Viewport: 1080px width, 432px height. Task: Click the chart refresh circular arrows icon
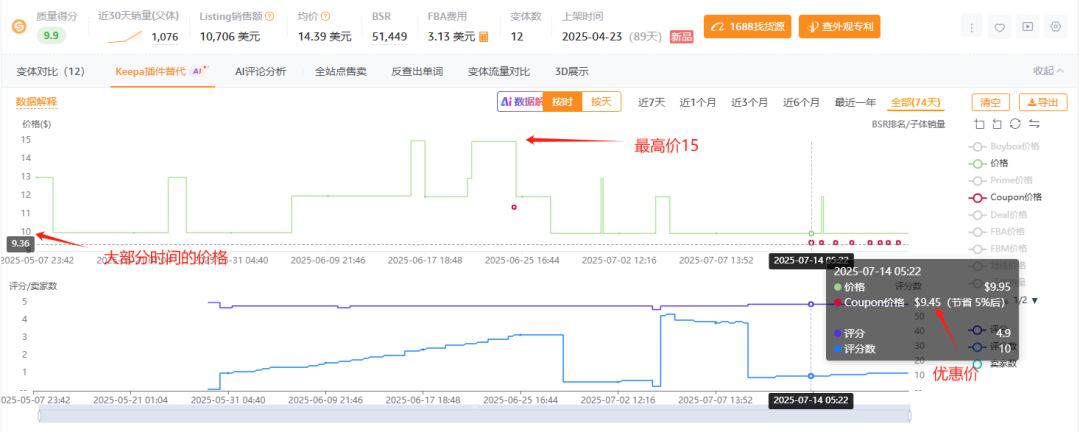[x=1015, y=124]
